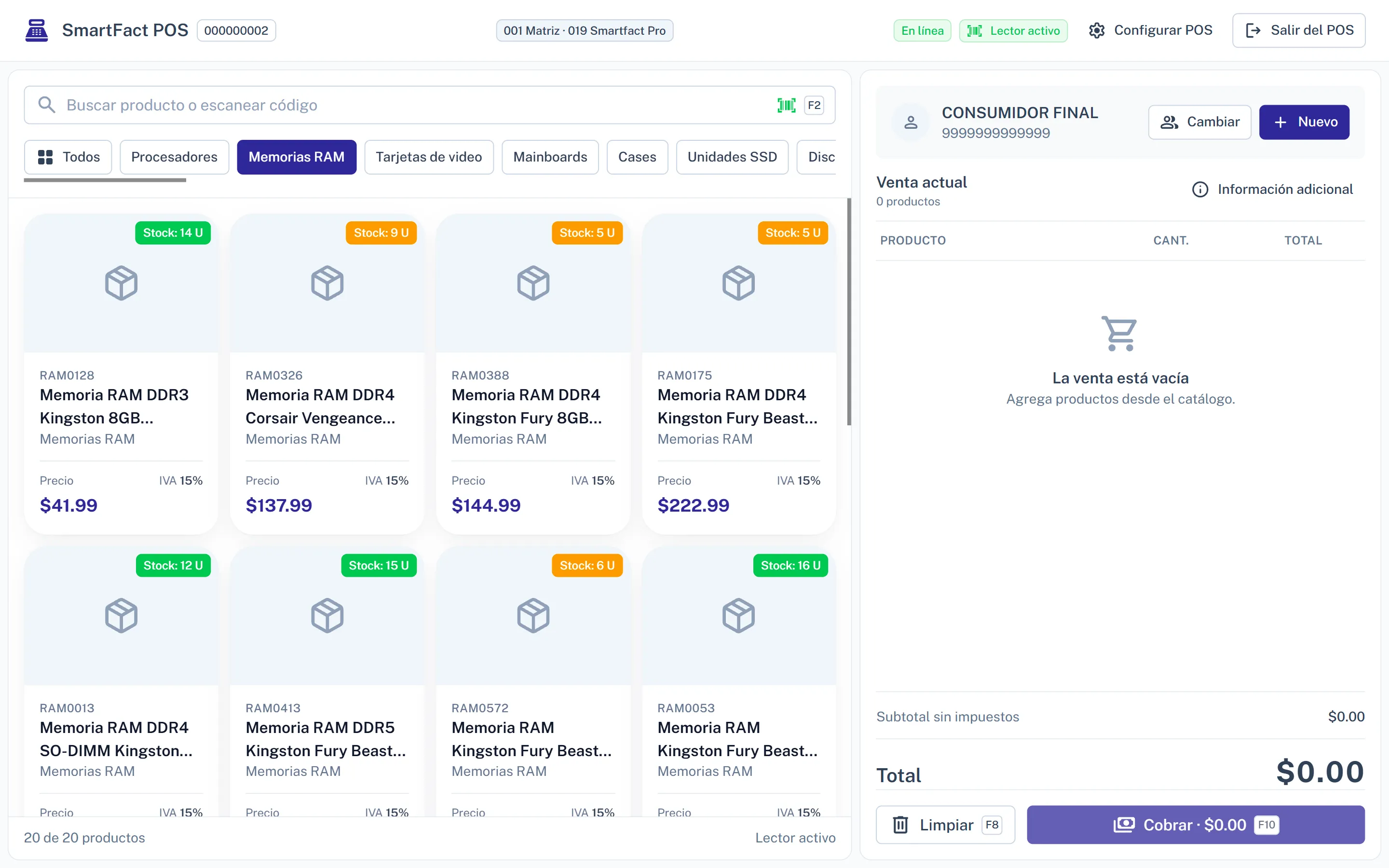Select the Procesadores category tab
The width and height of the screenshot is (1389, 868).
point(175,157)
